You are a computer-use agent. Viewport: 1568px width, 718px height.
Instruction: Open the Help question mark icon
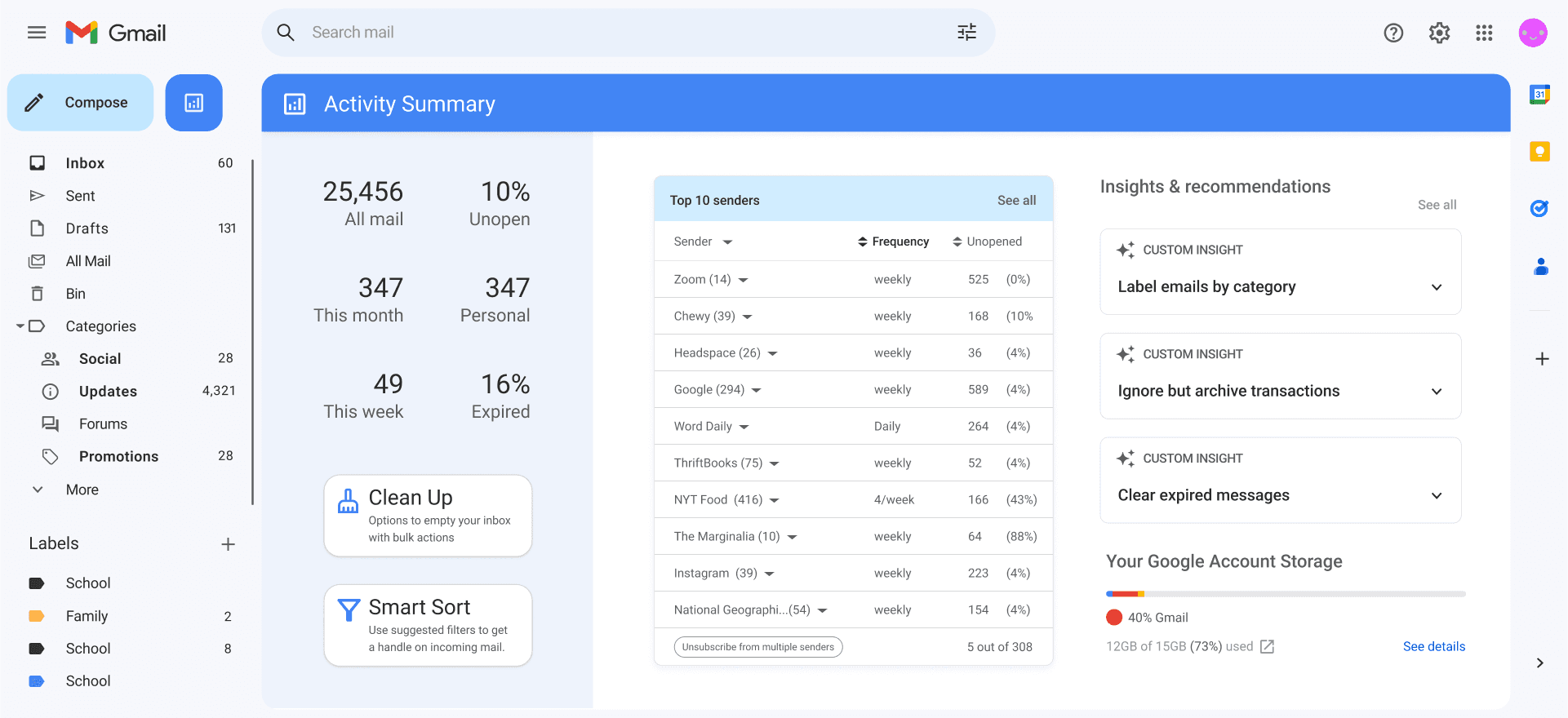coord(1393,33)
